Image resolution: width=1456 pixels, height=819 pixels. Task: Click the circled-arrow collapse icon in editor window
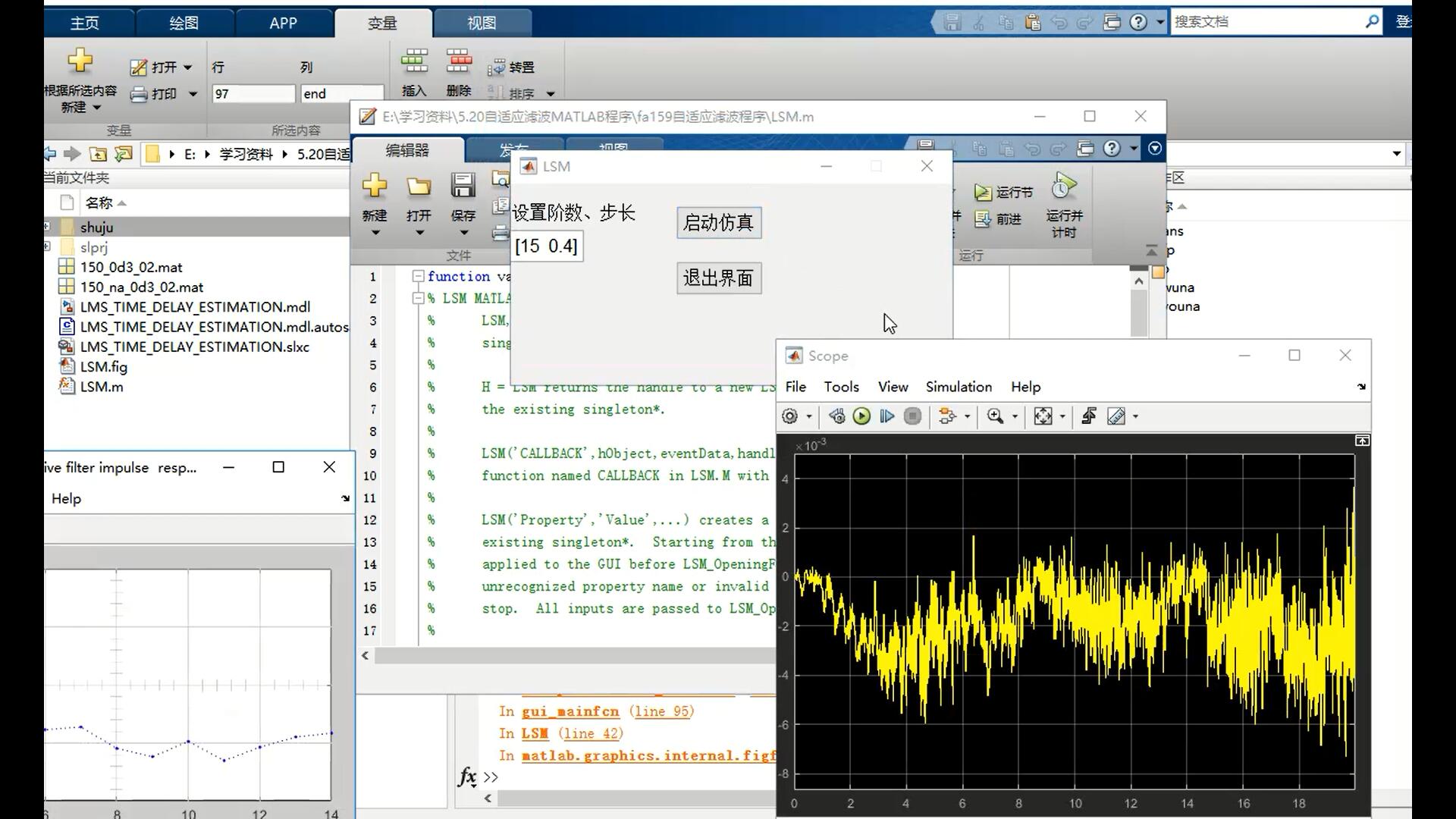[x=1155, y=149]
